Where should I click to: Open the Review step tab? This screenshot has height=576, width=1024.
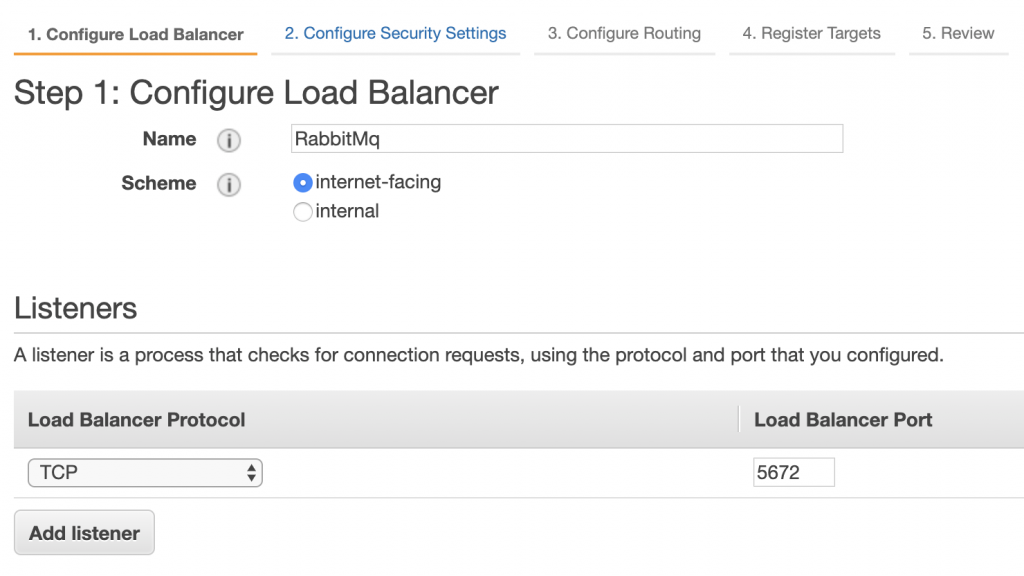pyautogui.click(x=958, y=33)
